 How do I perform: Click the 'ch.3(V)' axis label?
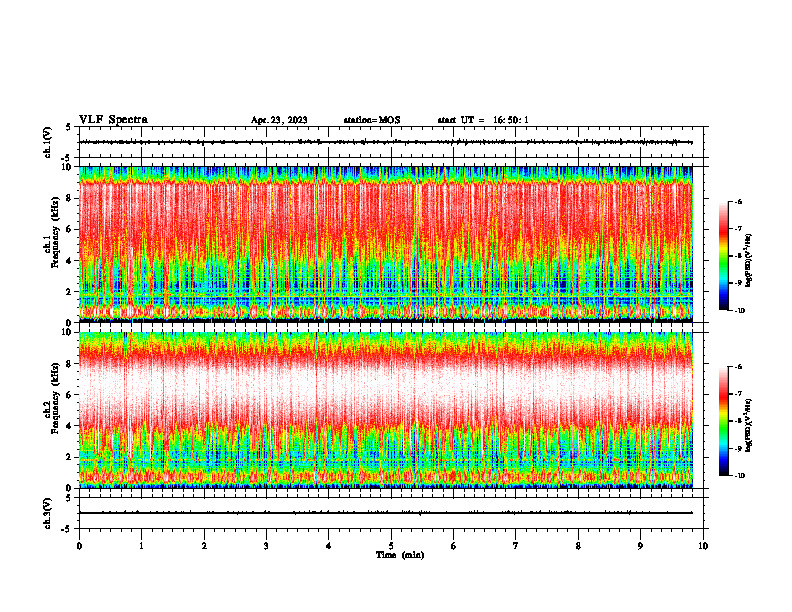tap(48, 513)
